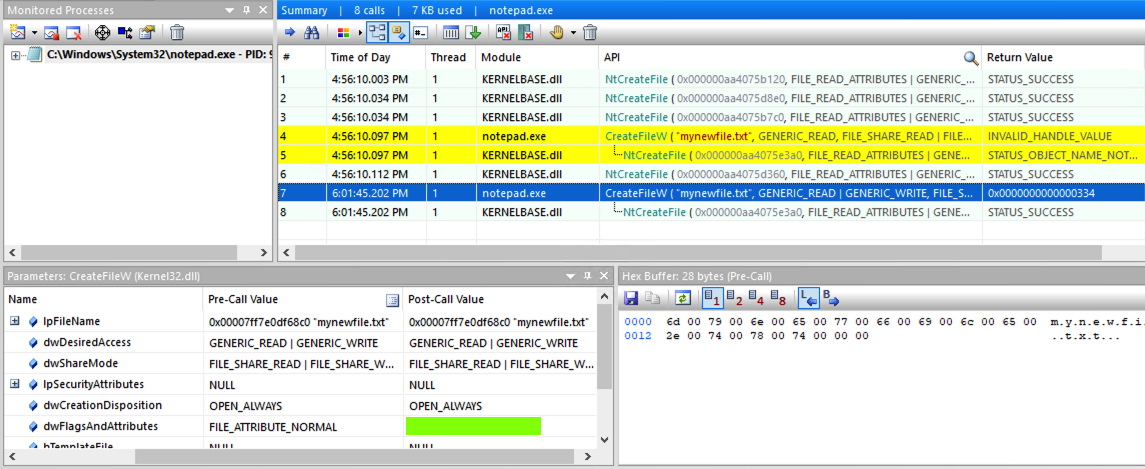1145x469 pixels.
Task: Select 8-byte grouping in Hex Buffer
Action: 778,298
